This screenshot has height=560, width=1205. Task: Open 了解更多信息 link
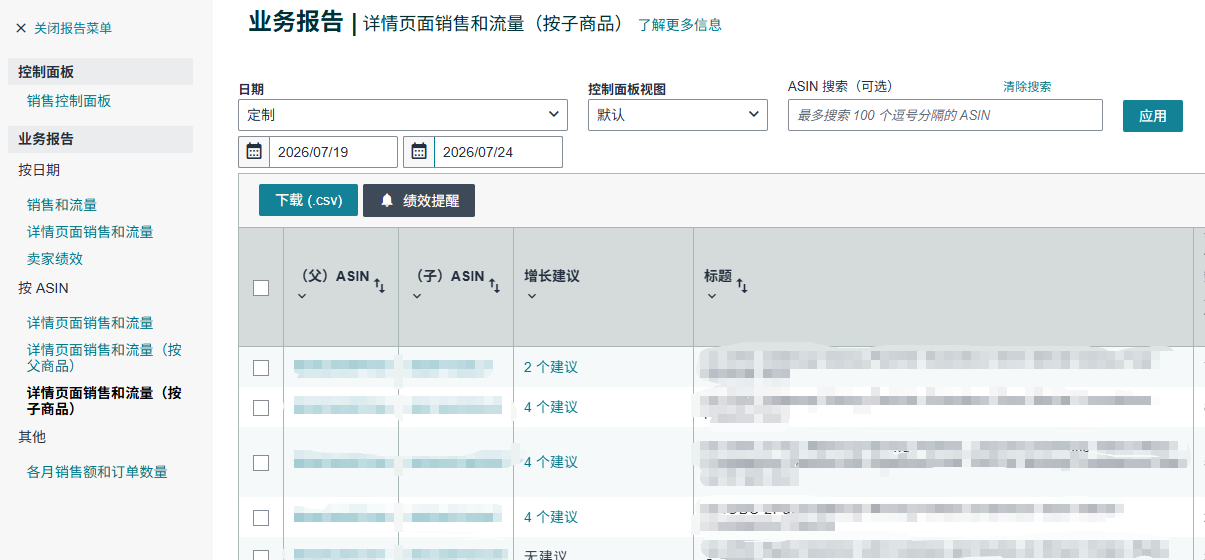[680, 25]
